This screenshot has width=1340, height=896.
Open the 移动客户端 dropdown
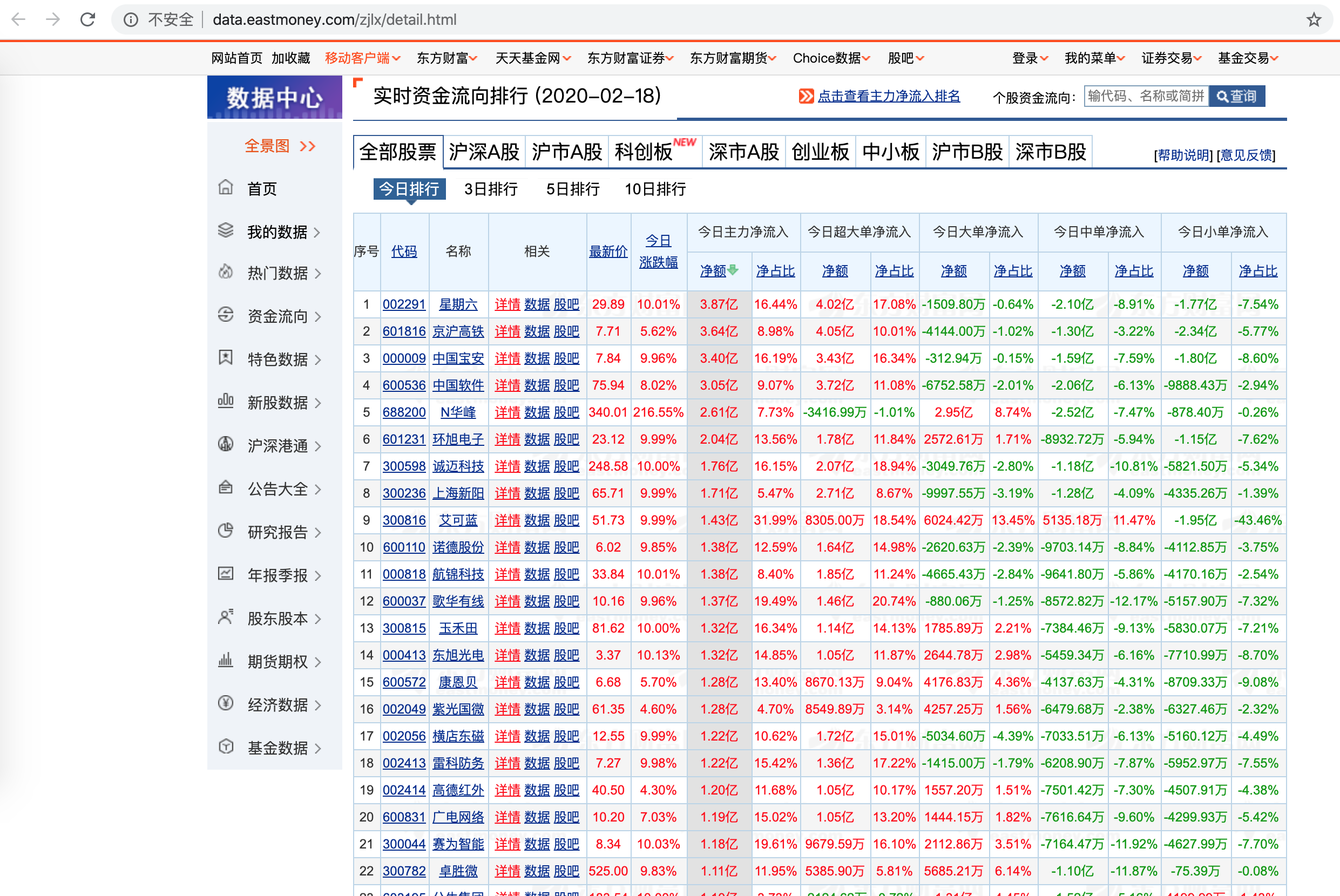pos(362,58)
